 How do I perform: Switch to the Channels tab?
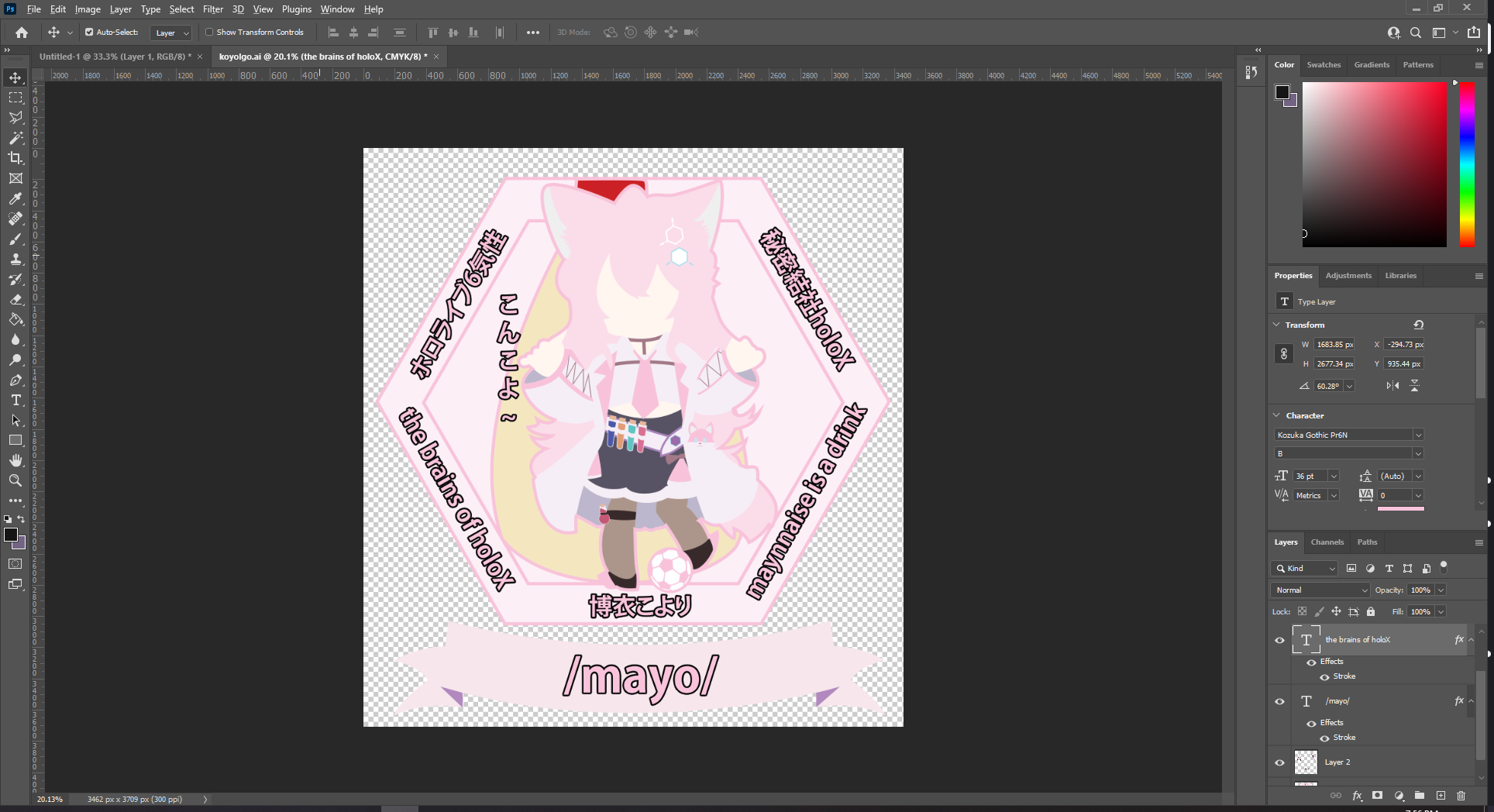click(1327, 542)
